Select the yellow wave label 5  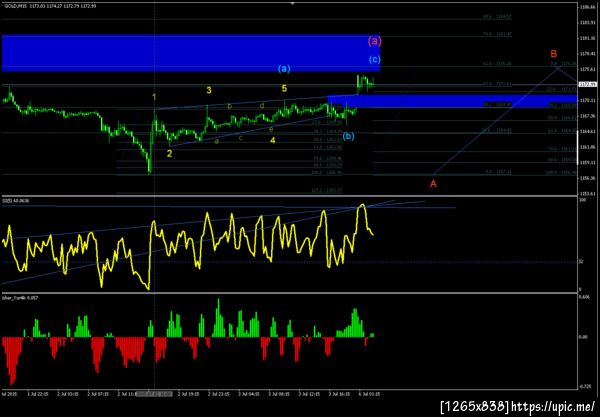pyautogui.click(x=284, y=88)
